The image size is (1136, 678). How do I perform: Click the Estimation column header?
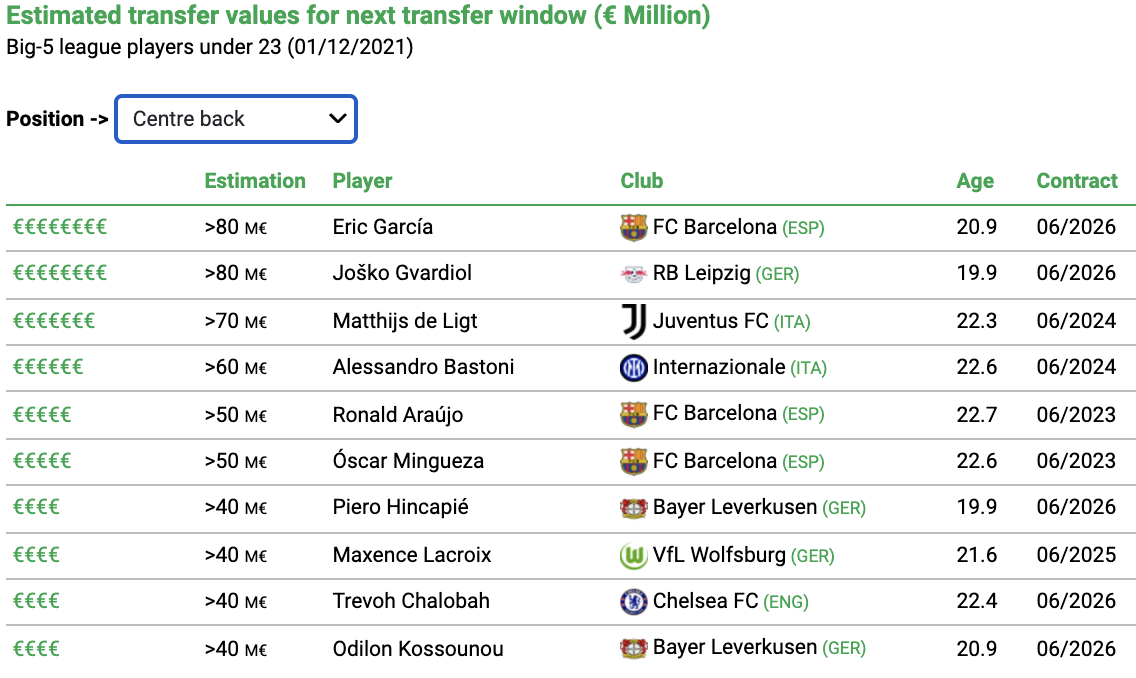[255, 181]
